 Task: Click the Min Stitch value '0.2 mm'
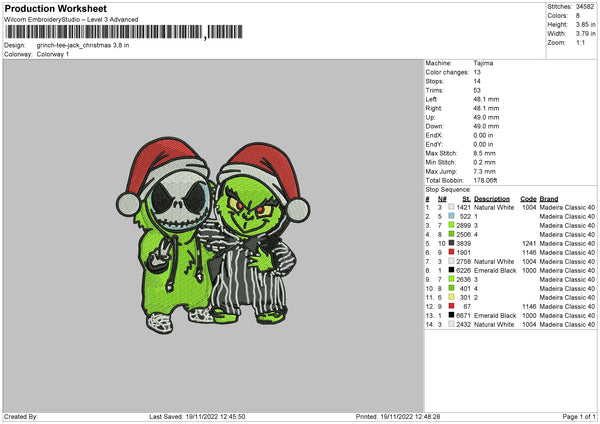[484, 162]
